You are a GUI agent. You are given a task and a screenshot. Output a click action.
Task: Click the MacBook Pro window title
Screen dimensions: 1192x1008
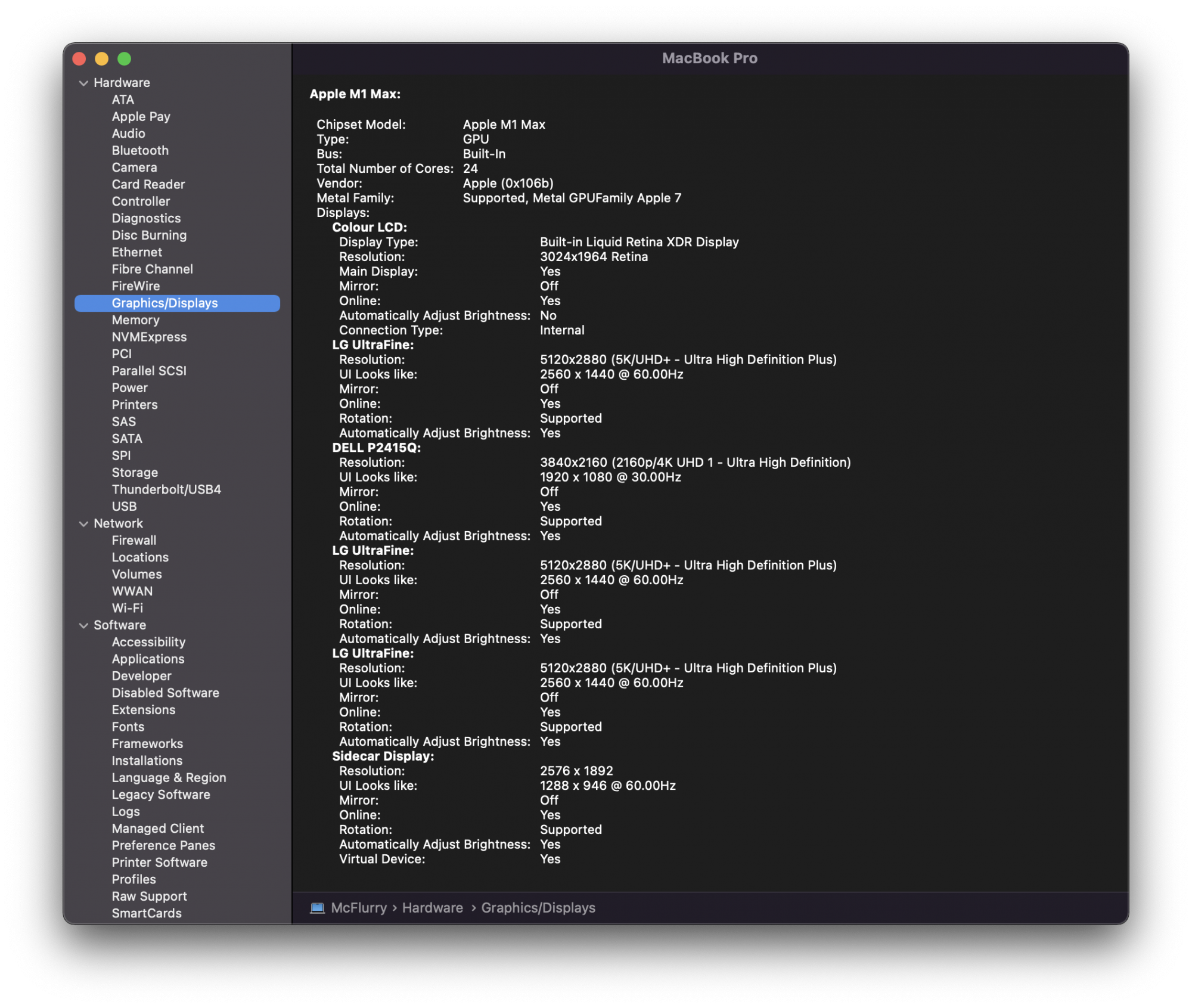710,58
